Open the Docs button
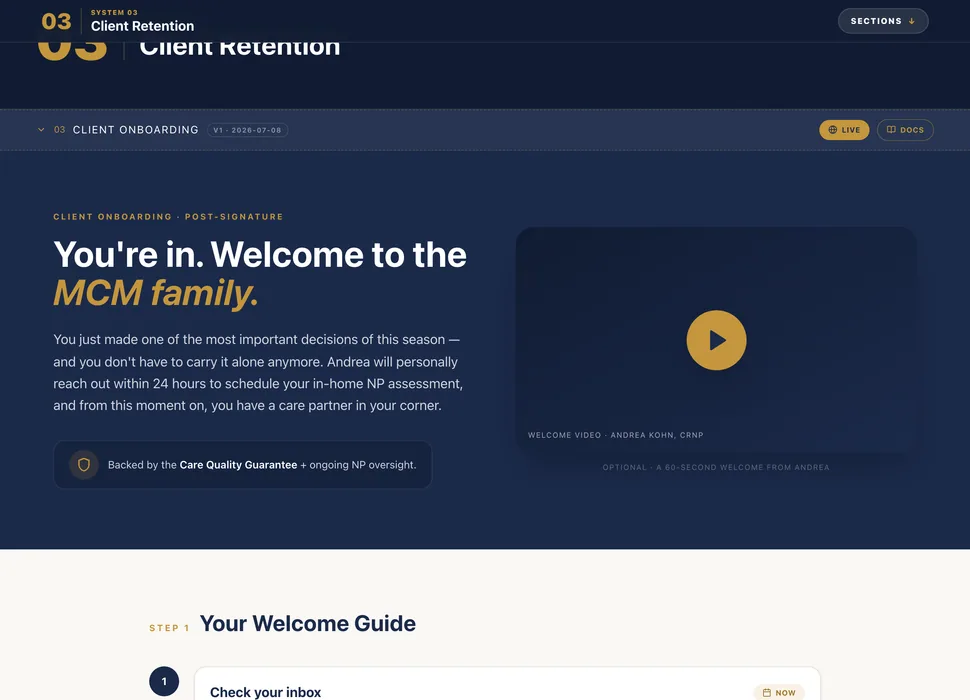This screenshot has width=970, height=700. pos(905,130)
